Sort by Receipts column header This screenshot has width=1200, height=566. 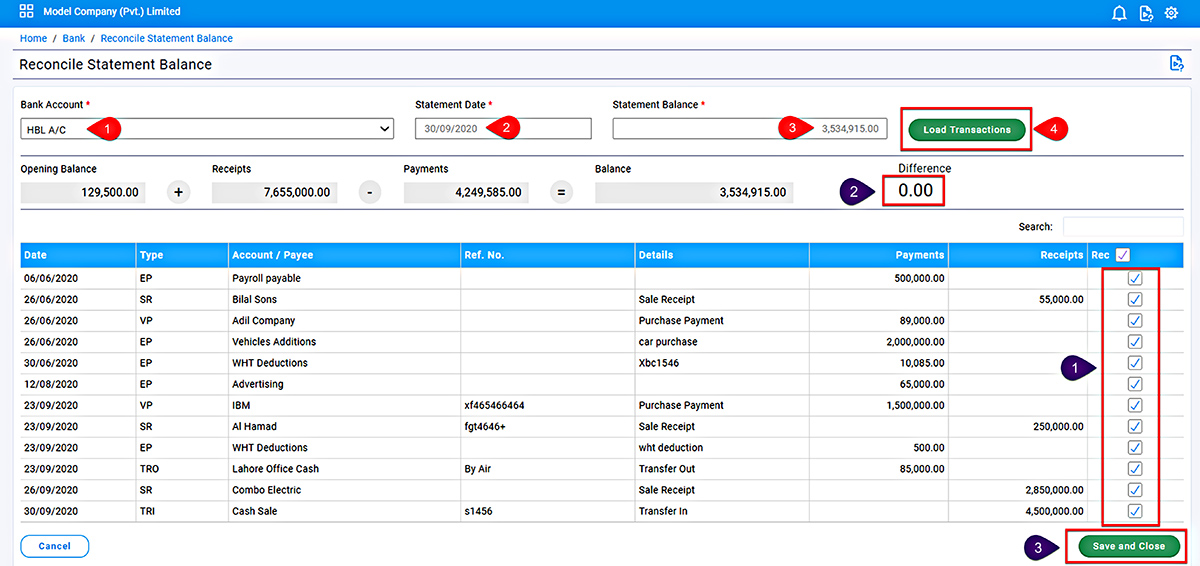(x=1017, y=255)
